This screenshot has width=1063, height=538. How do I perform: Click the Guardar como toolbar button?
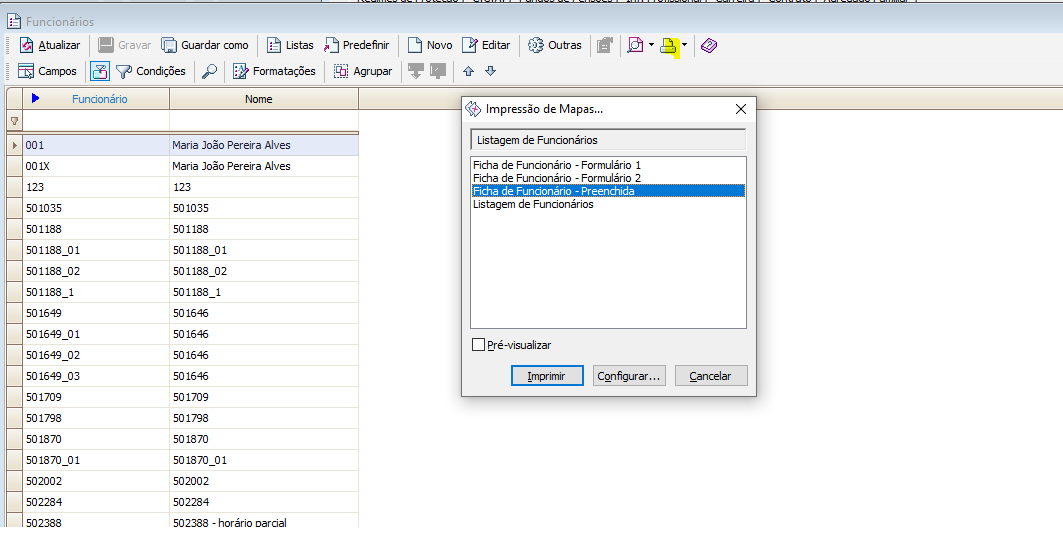click(204, 45)
